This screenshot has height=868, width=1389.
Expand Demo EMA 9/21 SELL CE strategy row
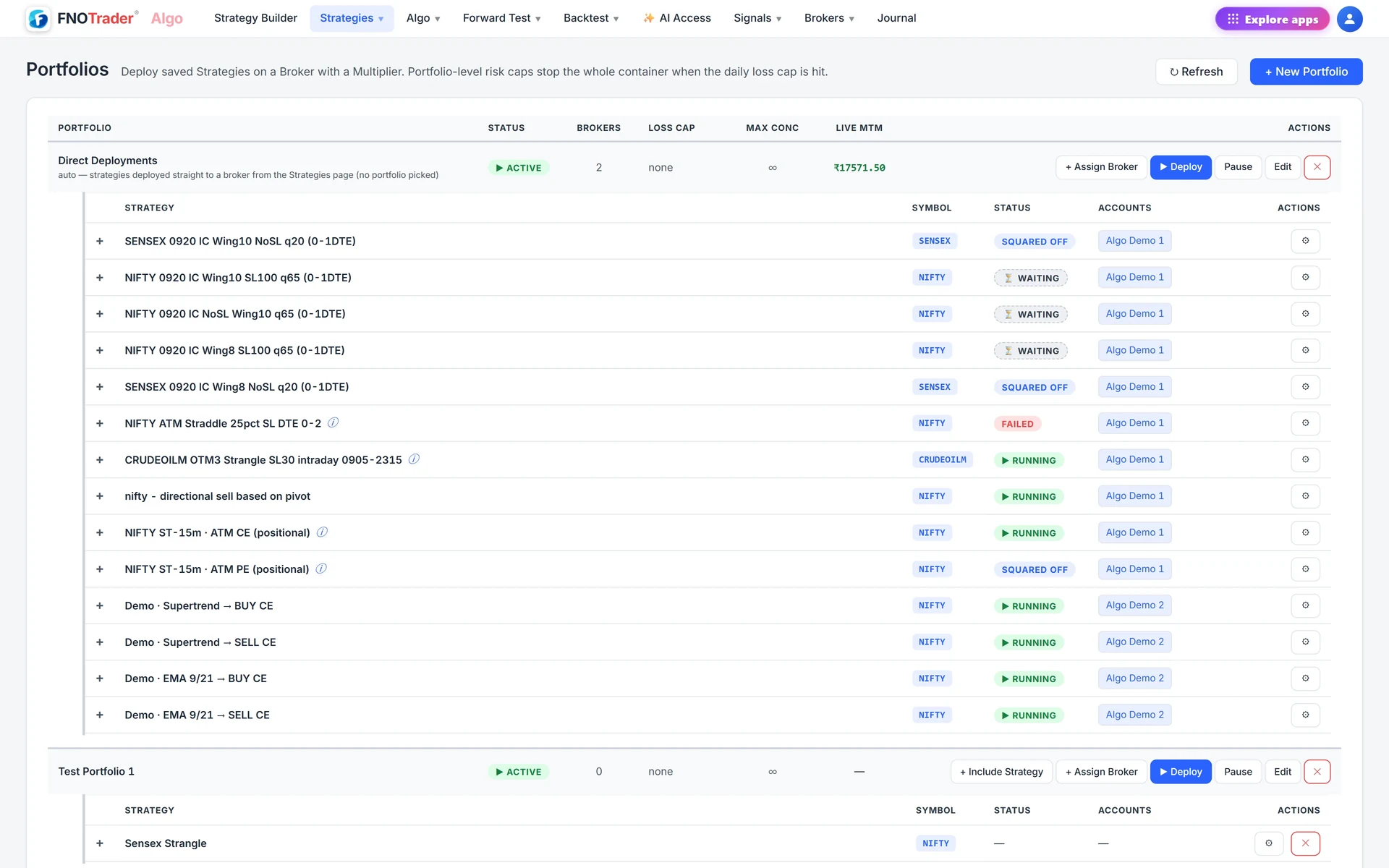tap(100, 715)
